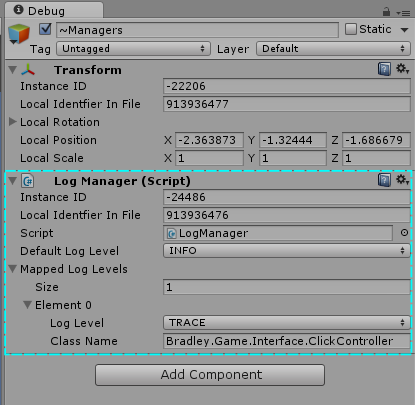
Task: Toggle the ~Managers active checkbox
Action: 45,29
